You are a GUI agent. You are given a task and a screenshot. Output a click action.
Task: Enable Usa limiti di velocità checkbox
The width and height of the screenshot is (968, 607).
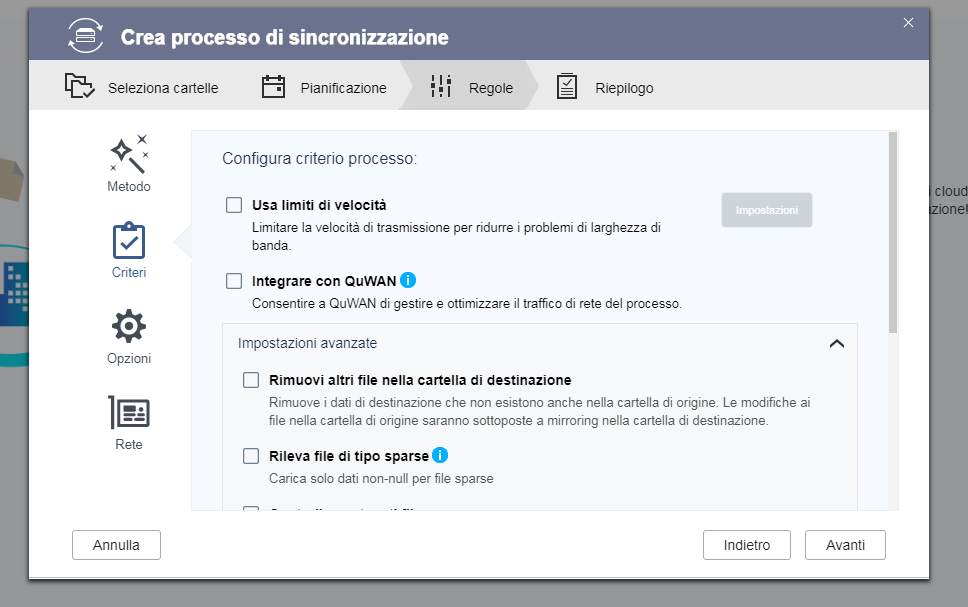[234, 205]
